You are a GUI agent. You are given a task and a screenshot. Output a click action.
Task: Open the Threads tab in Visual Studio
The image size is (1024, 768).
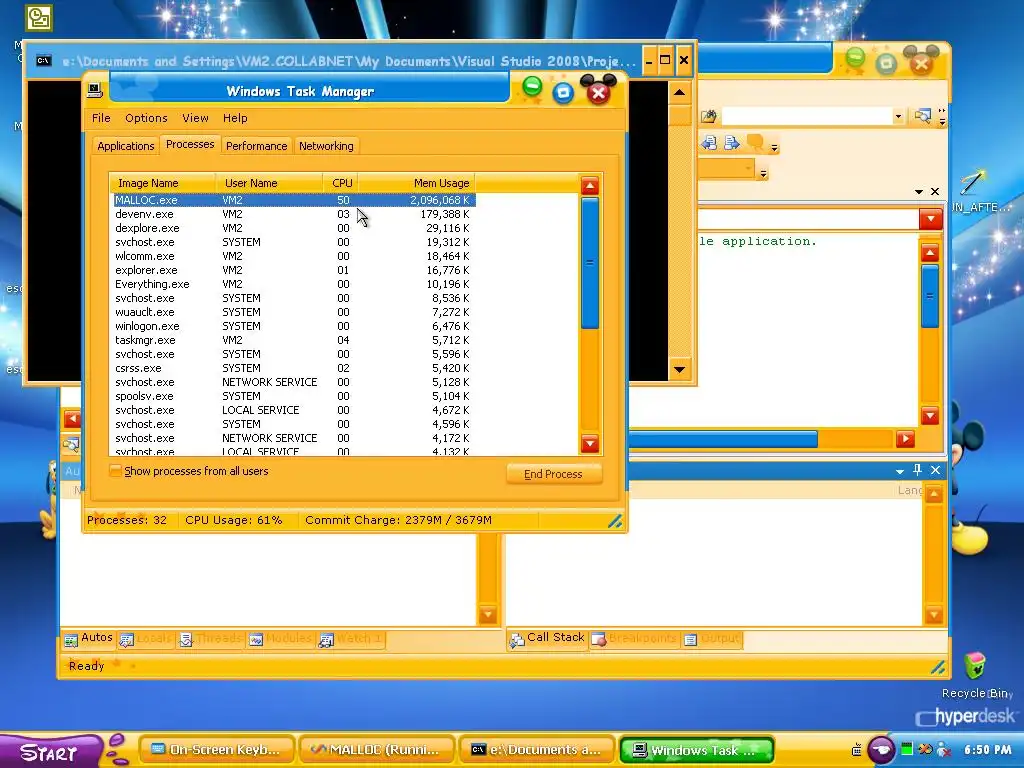click(x=210, y=639)
